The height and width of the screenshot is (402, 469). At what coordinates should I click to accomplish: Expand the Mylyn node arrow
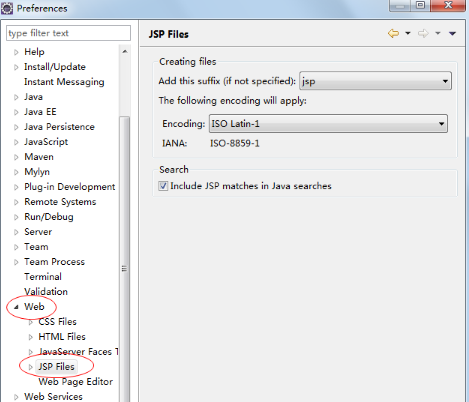coord(16,172)
